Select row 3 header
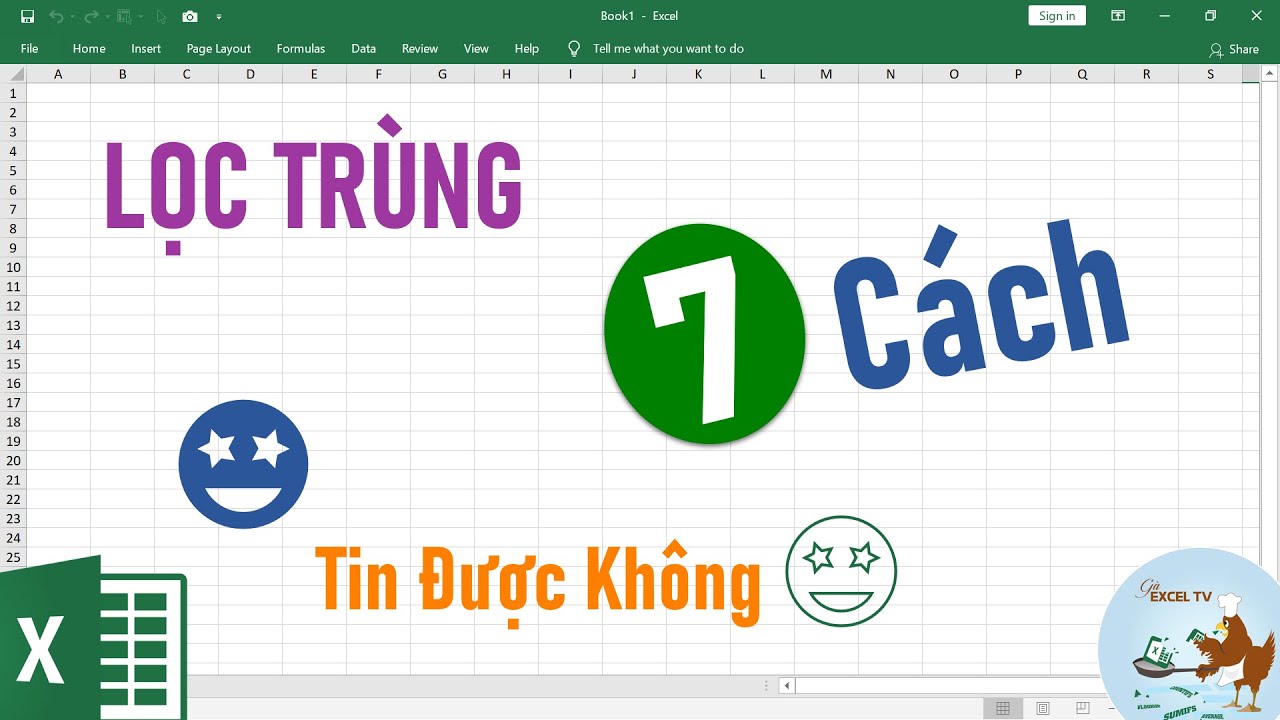The image size is (1280, 720). point(13,132)
